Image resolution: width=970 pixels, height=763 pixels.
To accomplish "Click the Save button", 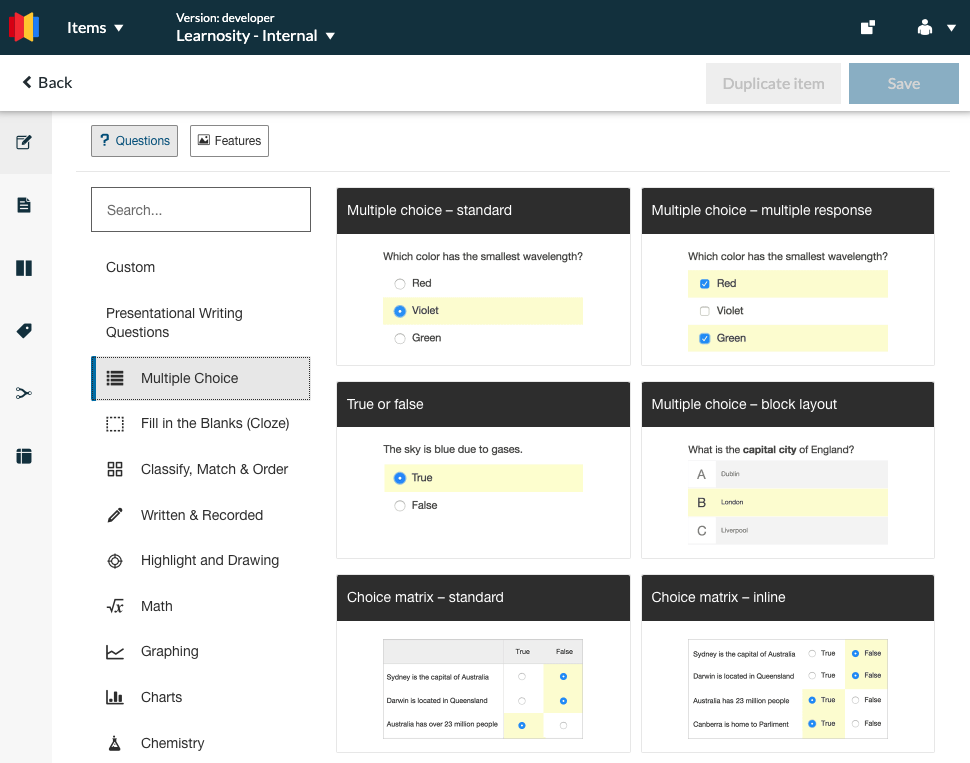I will click(x=902, y=83).
